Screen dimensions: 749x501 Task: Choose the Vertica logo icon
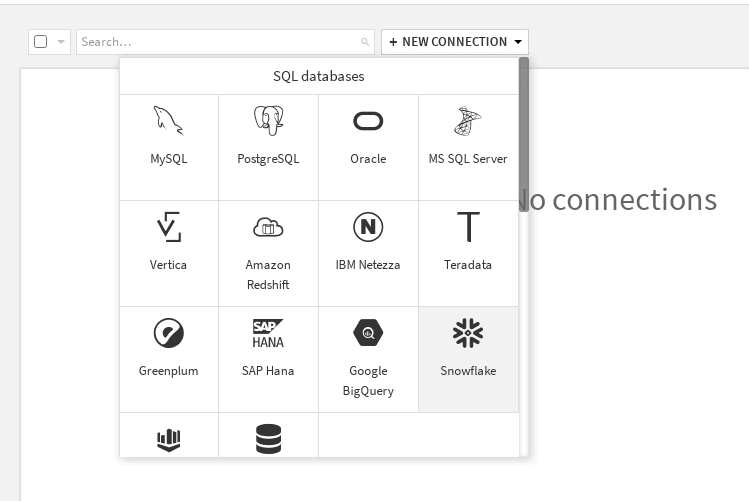click(x=168, y=227)
